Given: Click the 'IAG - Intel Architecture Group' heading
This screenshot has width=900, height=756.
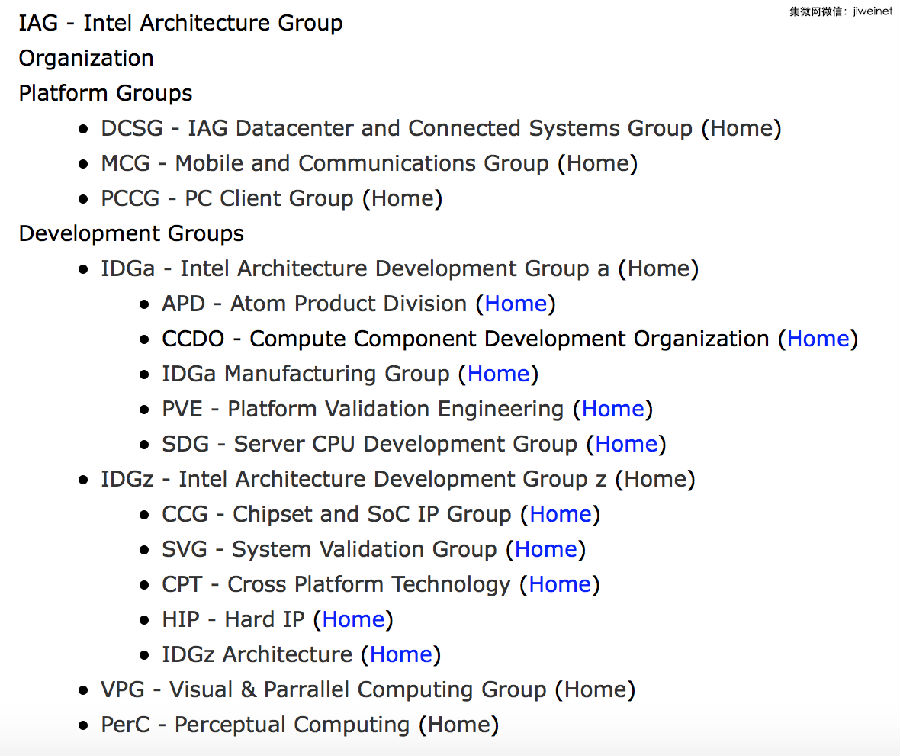Looking at the screenshot, I should point(180,23).
